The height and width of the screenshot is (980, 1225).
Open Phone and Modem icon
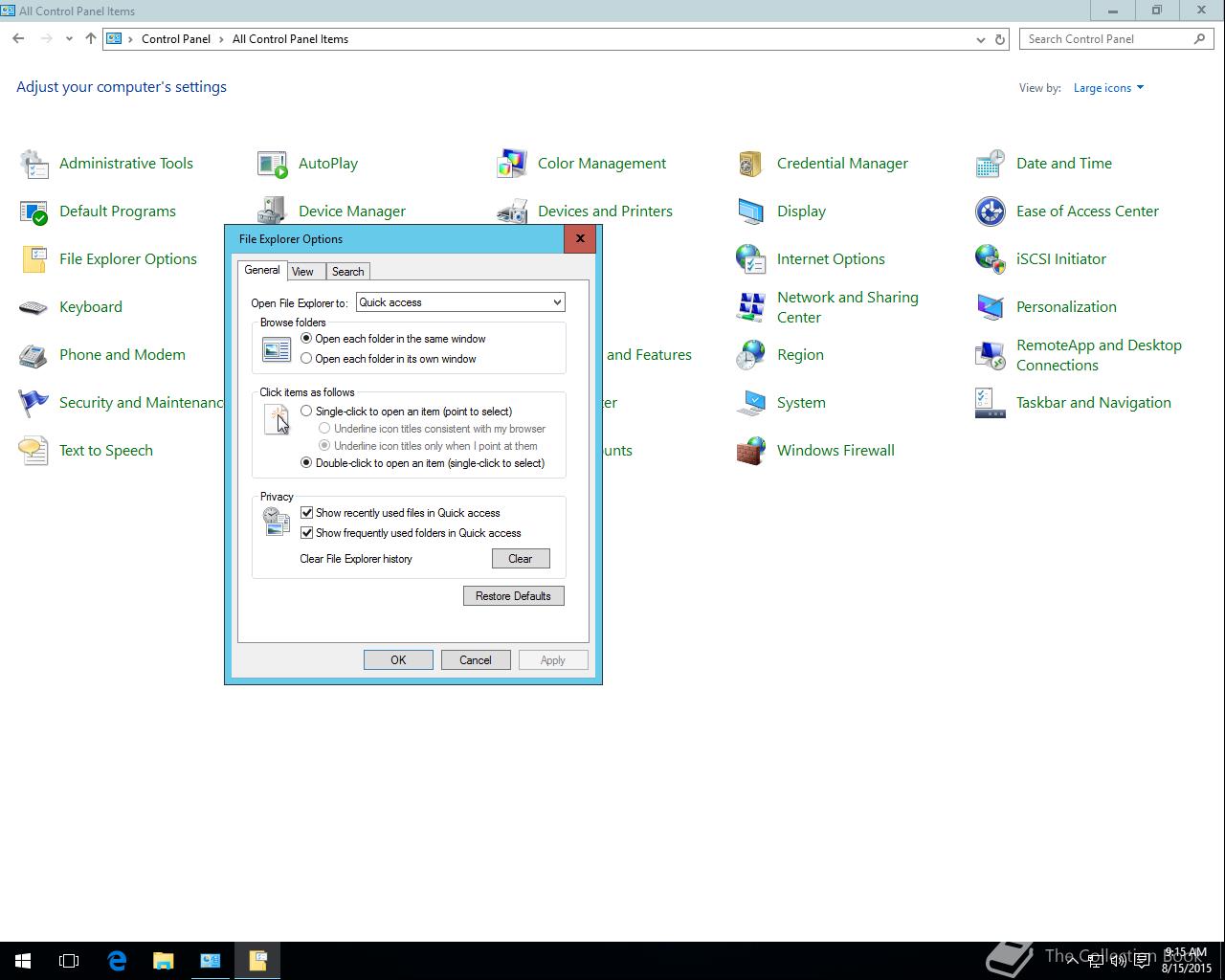click(x=34, y=355)
